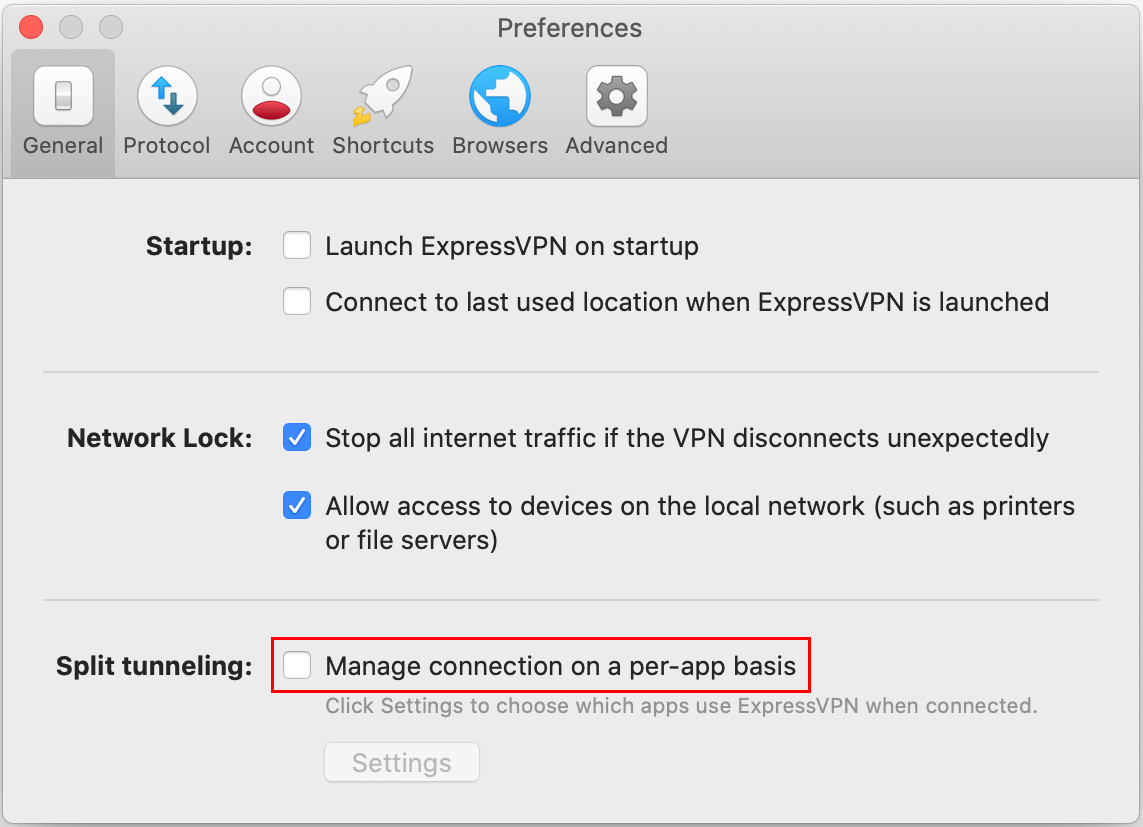The image size is (1143, 827).
Task: Minimize the Preferences window
Action: (x=71, y=28)
